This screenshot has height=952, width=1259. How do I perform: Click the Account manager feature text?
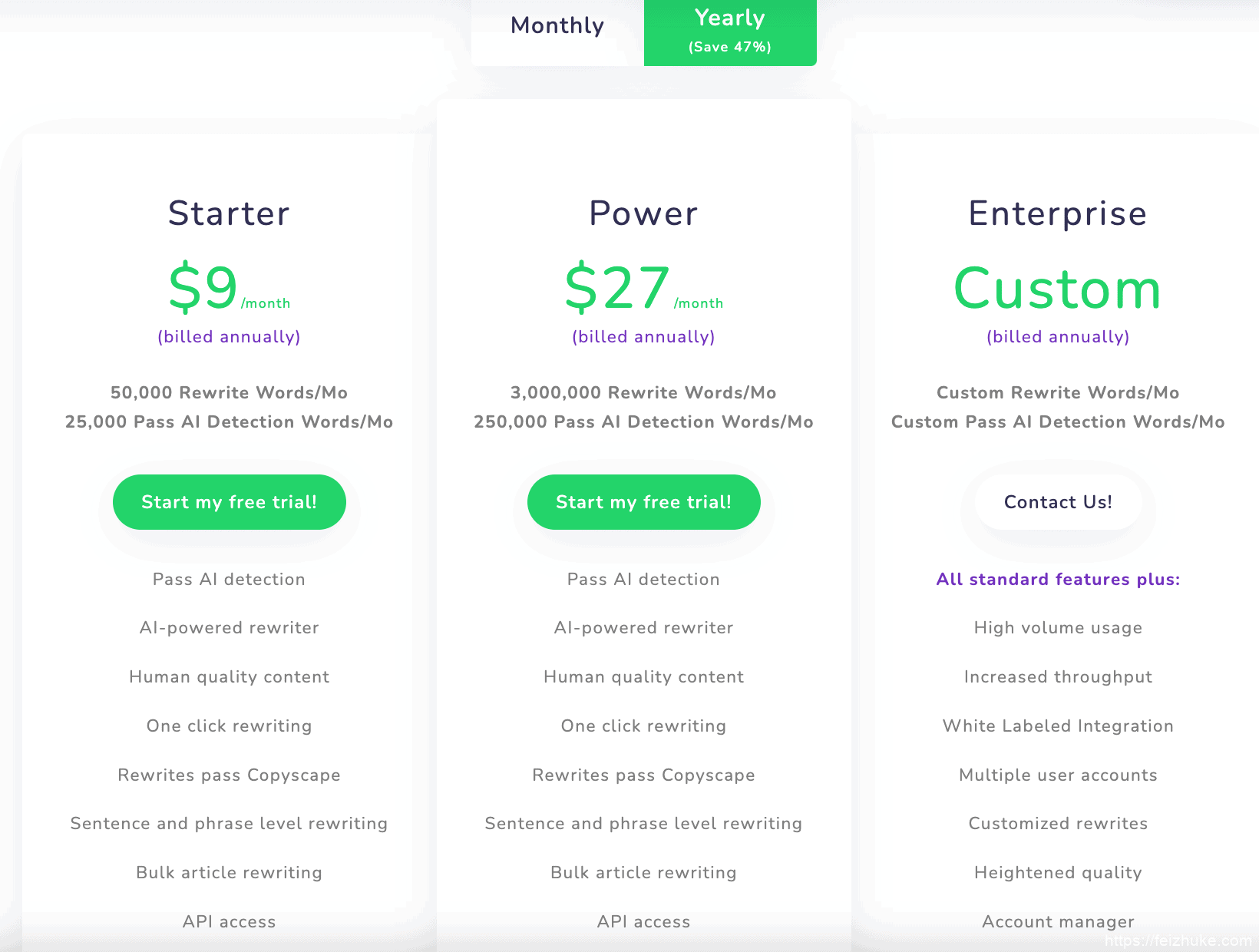[x=1057, y=921]
